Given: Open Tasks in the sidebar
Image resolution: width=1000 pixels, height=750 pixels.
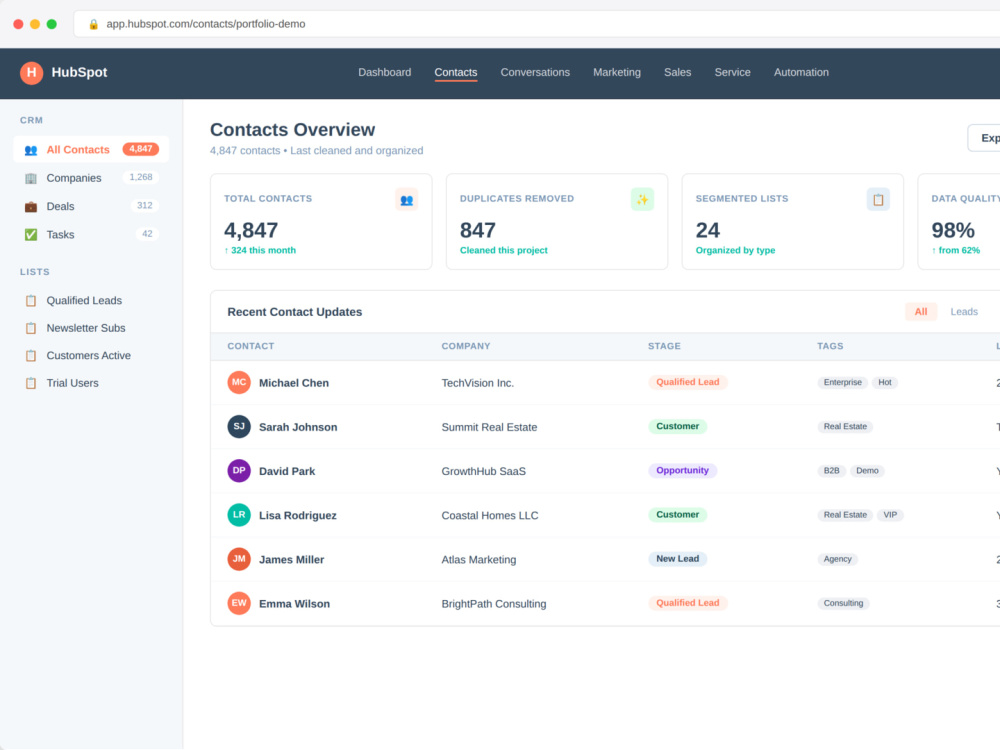Looking at the screenshot, I should click(x=91, y=235).
